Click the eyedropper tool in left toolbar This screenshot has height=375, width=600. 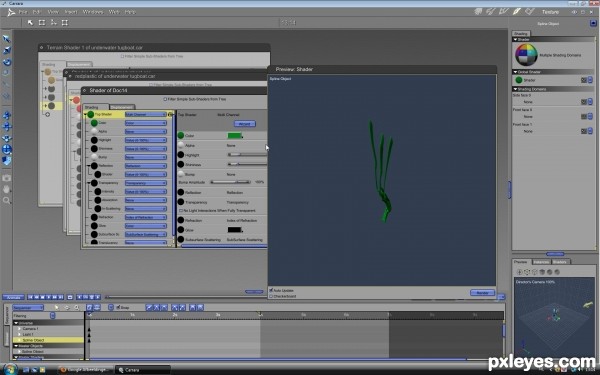pos(7,83)
